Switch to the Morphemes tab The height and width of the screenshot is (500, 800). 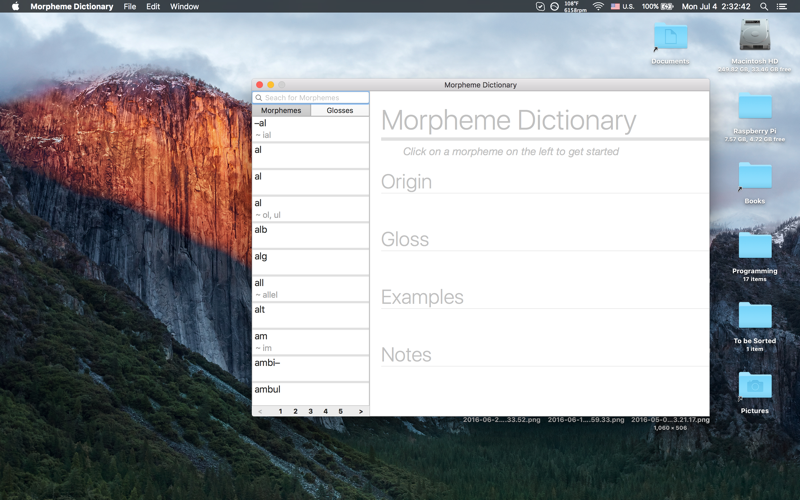[281, 110]
